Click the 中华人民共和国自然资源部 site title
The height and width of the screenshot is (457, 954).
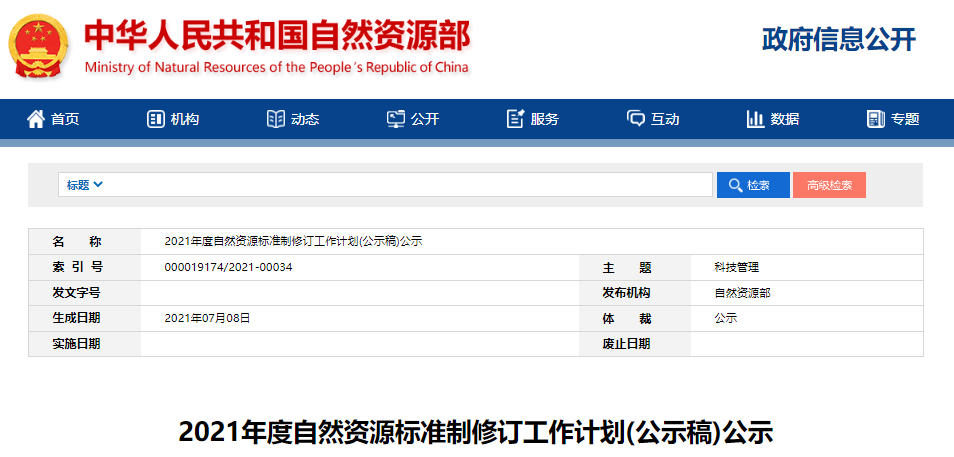click(x=276, y=36)
